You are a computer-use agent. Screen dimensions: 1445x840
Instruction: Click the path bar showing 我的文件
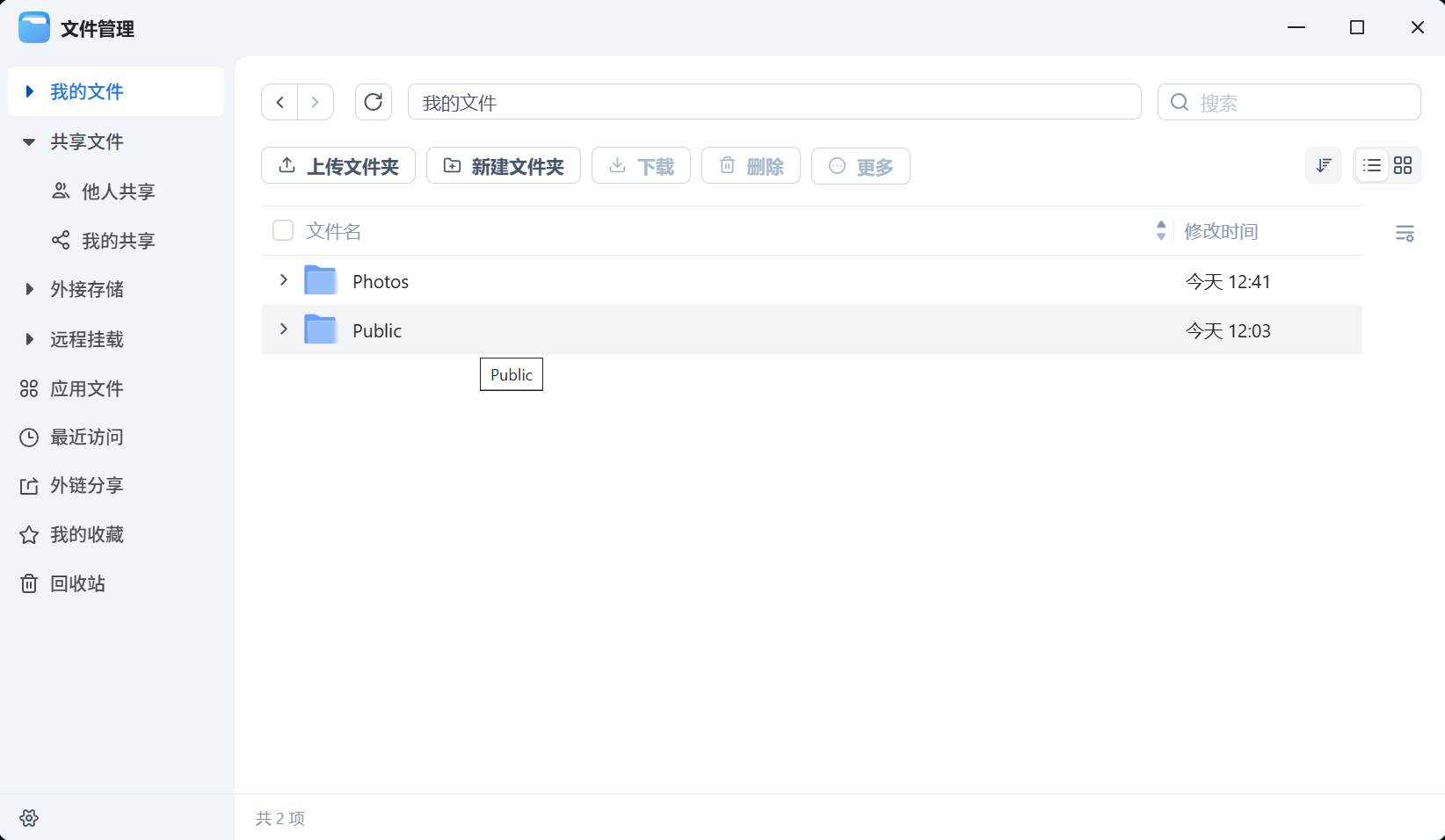774,102
